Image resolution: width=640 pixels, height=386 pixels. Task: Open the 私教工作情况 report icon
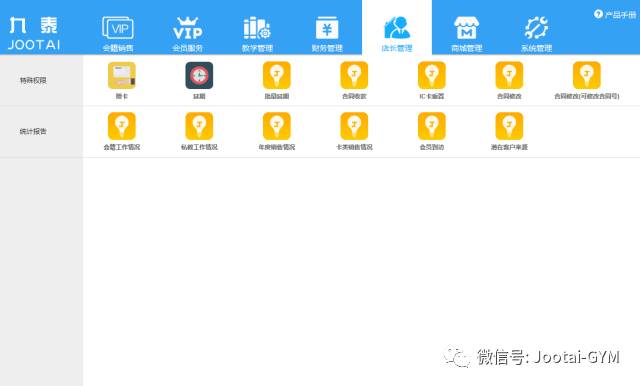pyautogui.click(x=199, y=126)
